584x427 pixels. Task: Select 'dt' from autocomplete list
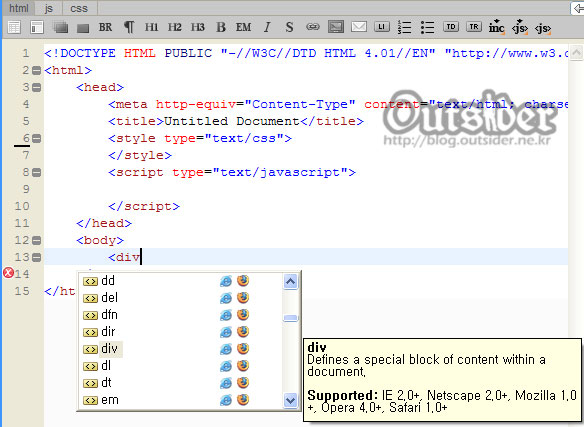(180, 383)
